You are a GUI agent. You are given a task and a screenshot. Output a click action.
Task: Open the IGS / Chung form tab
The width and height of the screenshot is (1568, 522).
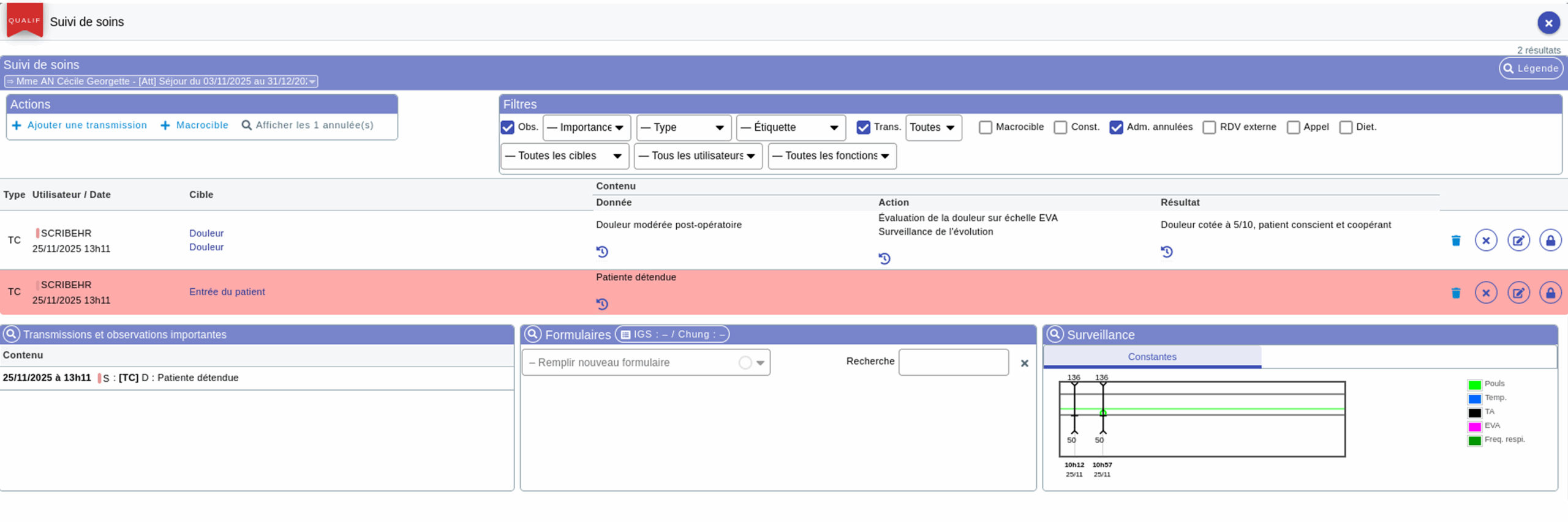(672, 334)
